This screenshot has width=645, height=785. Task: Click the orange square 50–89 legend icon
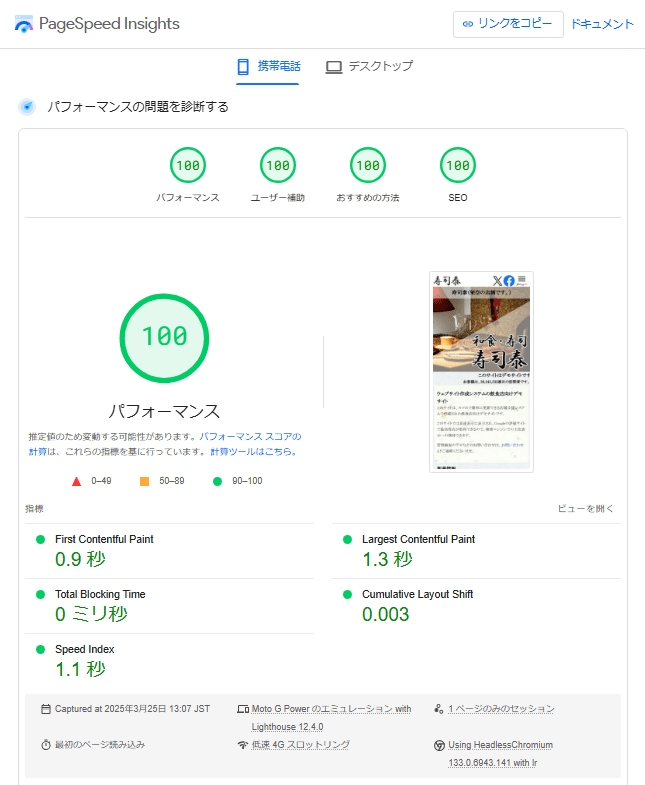pyautogui.click(x=144, y=481)
